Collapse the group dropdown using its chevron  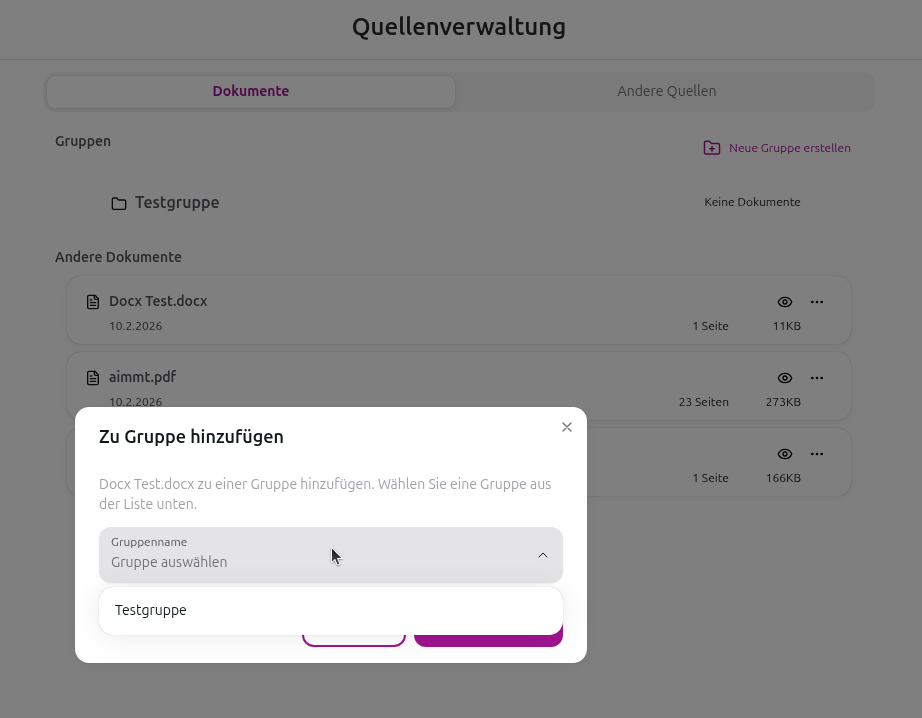tap(543, 555)
